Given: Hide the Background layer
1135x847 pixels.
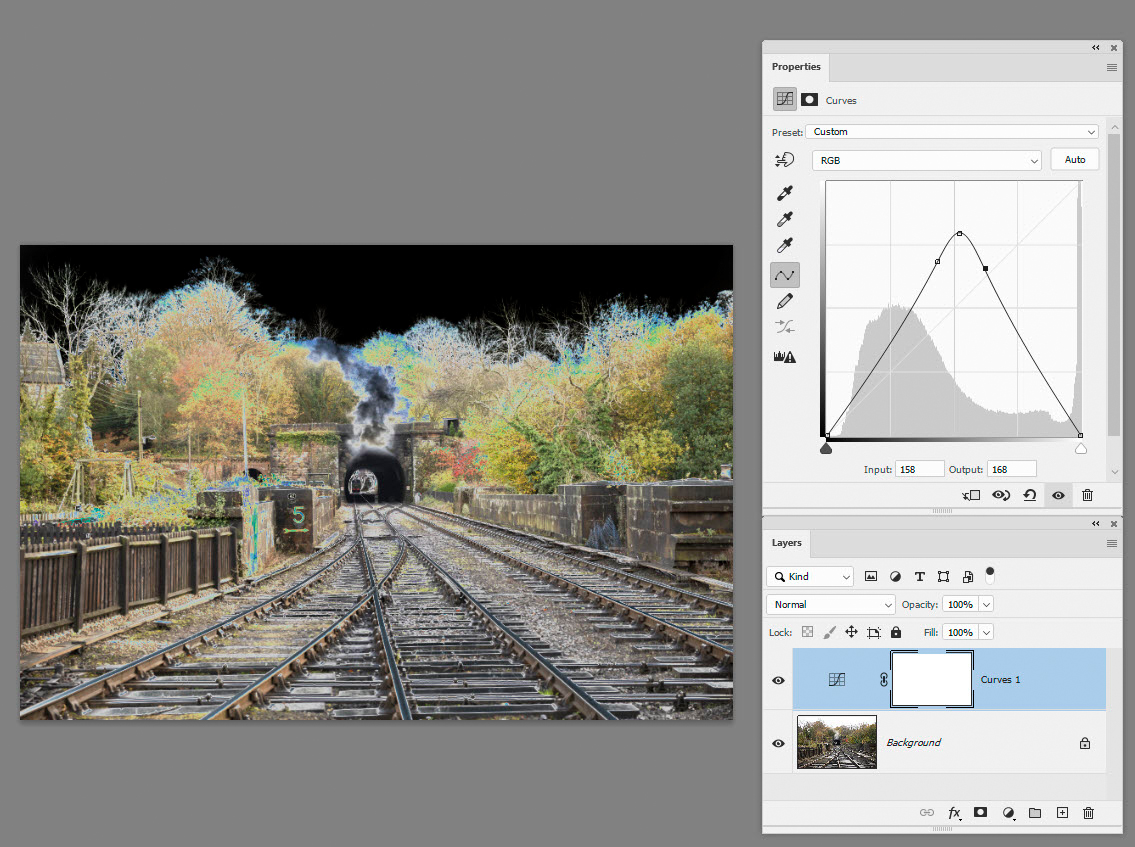Looking at the screenshot, I should (778, 742).
